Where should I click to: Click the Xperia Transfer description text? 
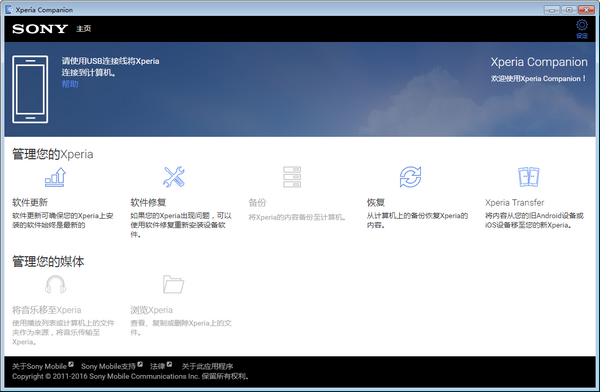pyautogui.click(x=534, y=220)
